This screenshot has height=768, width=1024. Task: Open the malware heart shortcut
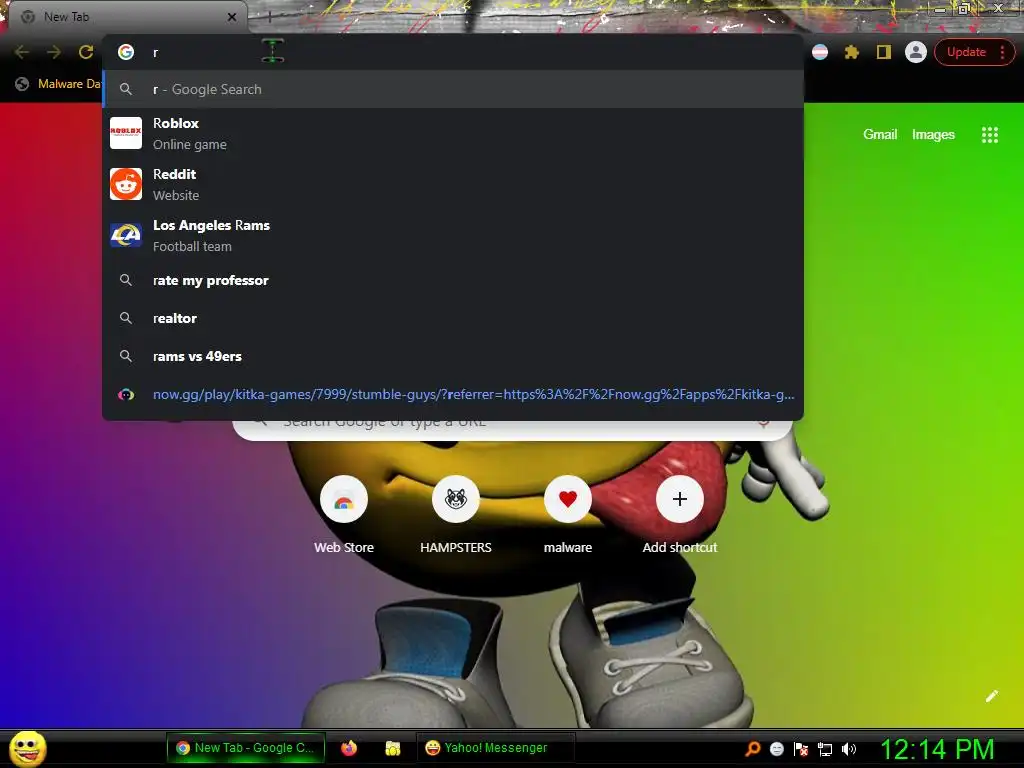[568, 515]
